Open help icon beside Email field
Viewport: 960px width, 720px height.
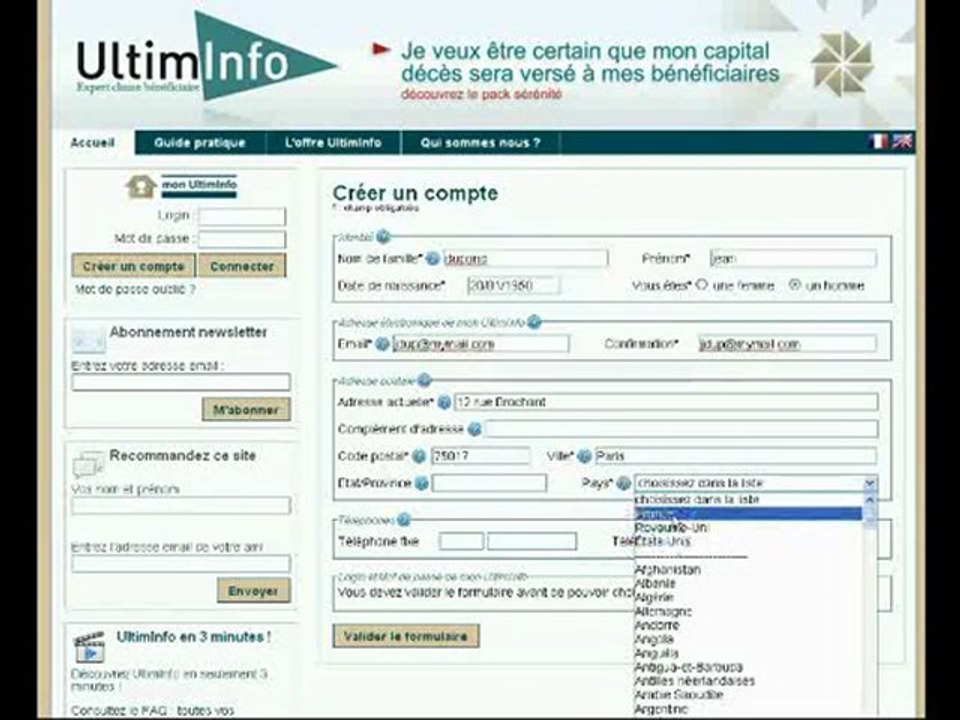382,344
